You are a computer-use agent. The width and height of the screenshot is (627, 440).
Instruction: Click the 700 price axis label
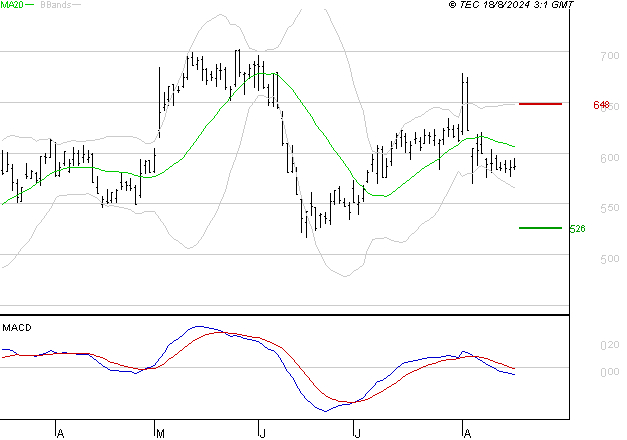(610, 56)
